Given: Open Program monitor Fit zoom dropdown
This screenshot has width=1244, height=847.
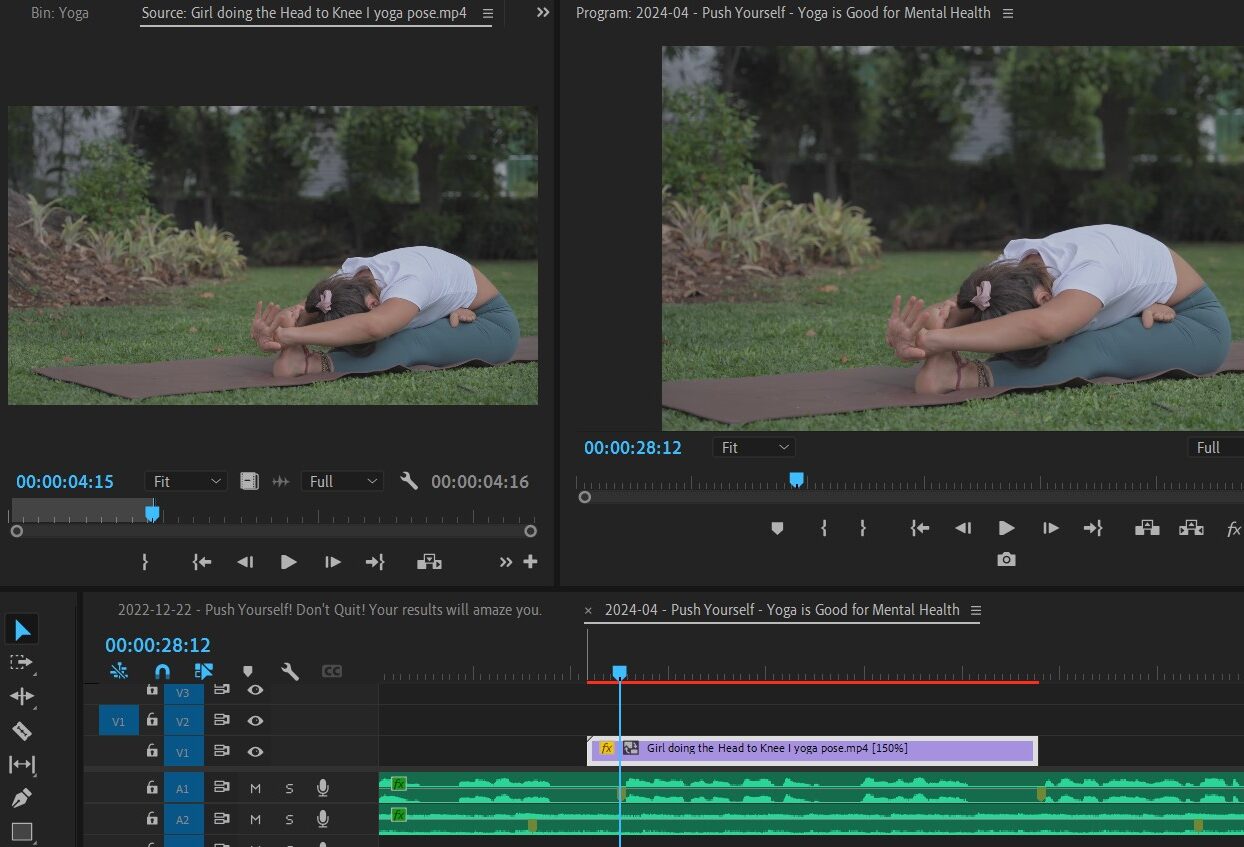Looking at the screenshot, I should 754,447.
